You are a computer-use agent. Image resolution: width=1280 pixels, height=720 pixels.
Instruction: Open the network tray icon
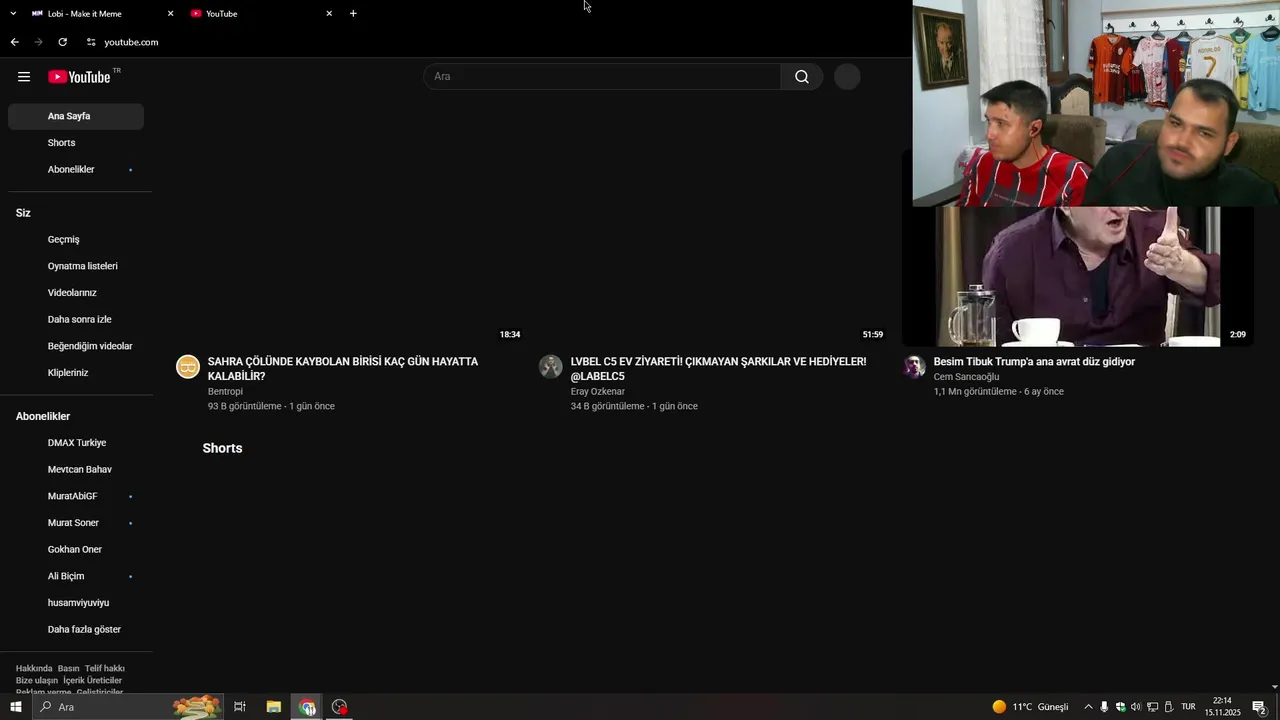(x=1152, y=707)
